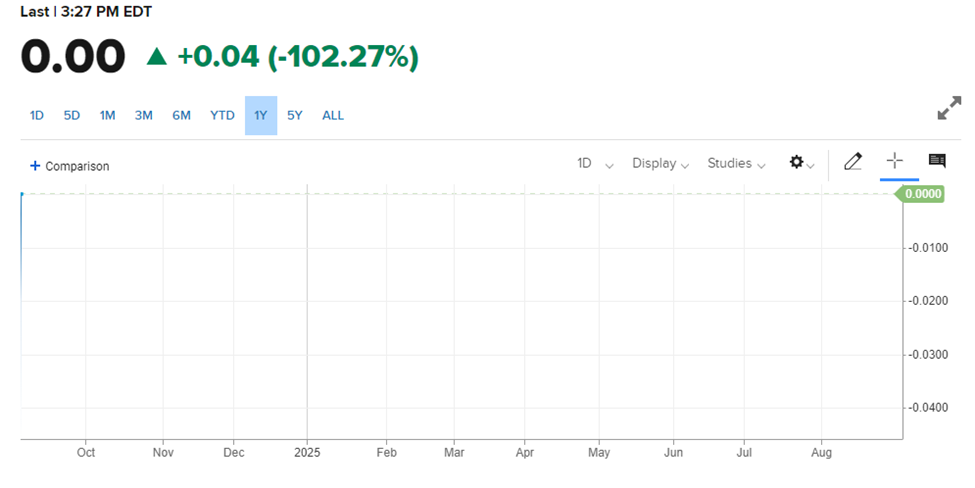
Task: Click the plus Comparison icon
Action: [x=35, y=166]
